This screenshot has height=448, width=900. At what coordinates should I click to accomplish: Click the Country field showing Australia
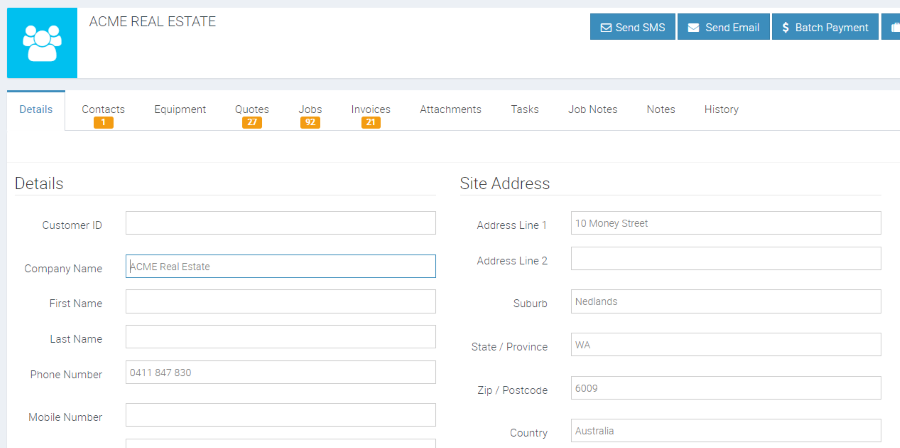click(726, 431)
